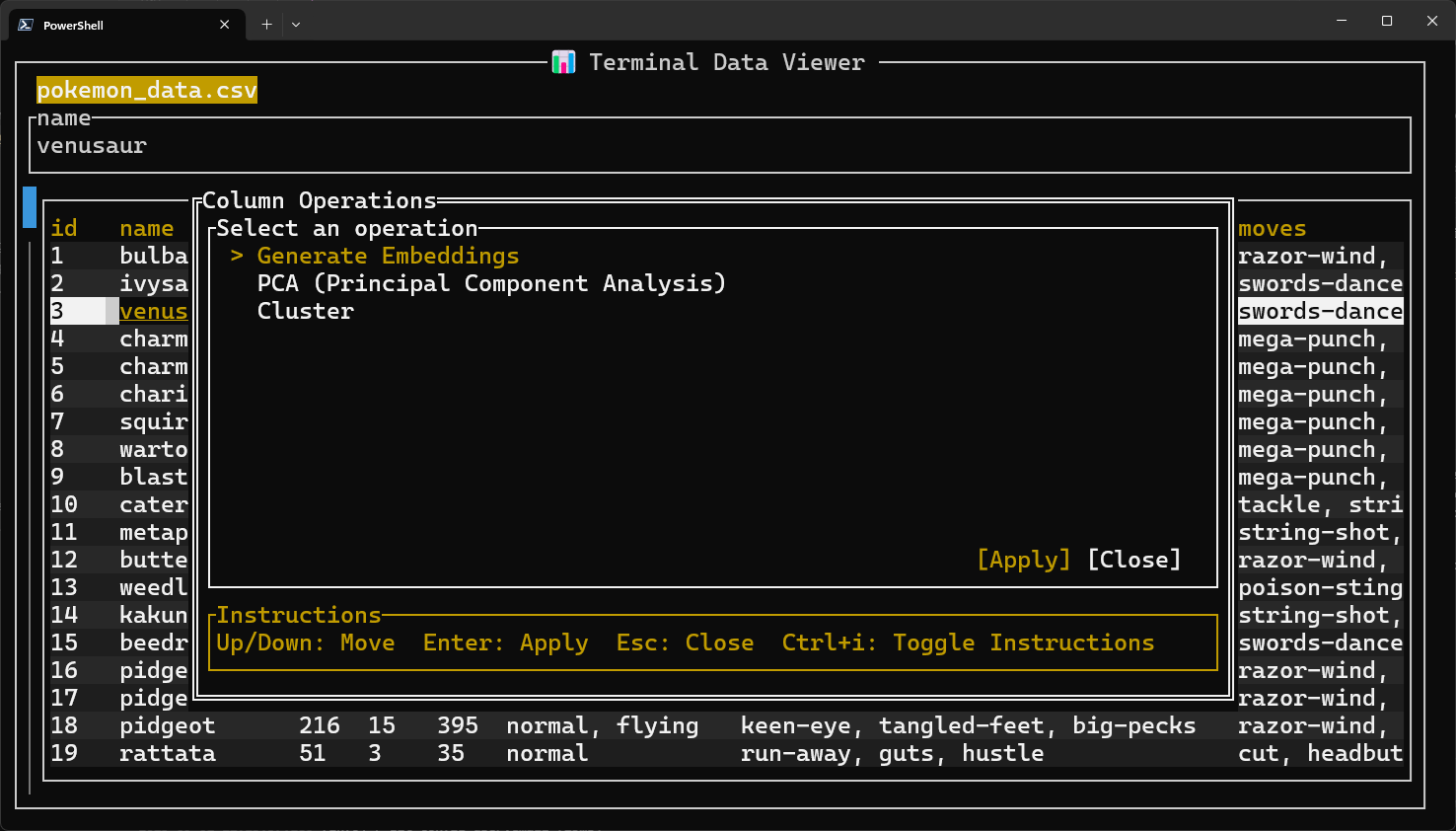The height and width of the screenshot is (831, 1456).
Task: Select row 1 bulba name cell
Action: pyautogui.click(x=154, y=256)
